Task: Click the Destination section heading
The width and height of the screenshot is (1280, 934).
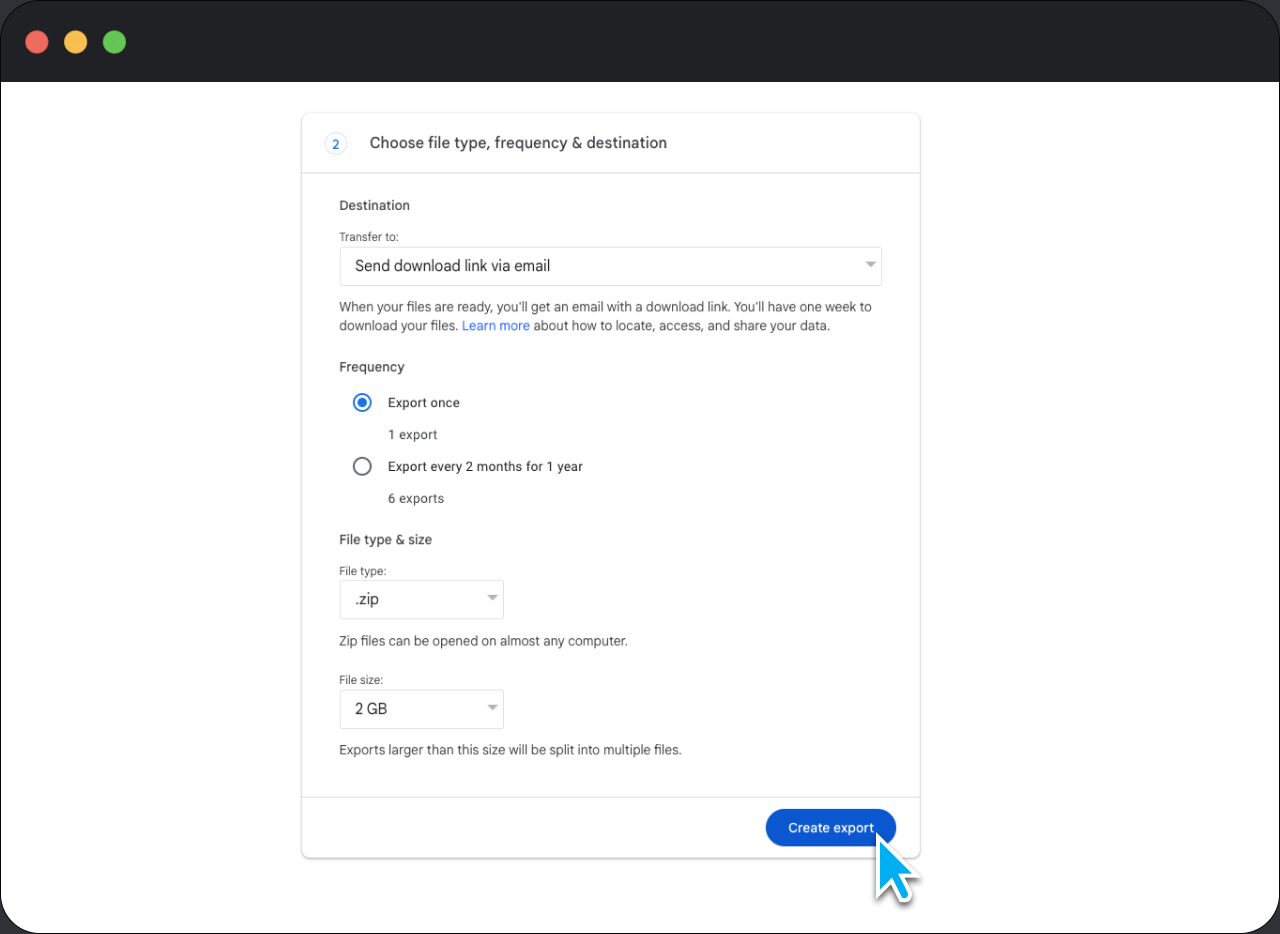Action: (x=374, y=205)
